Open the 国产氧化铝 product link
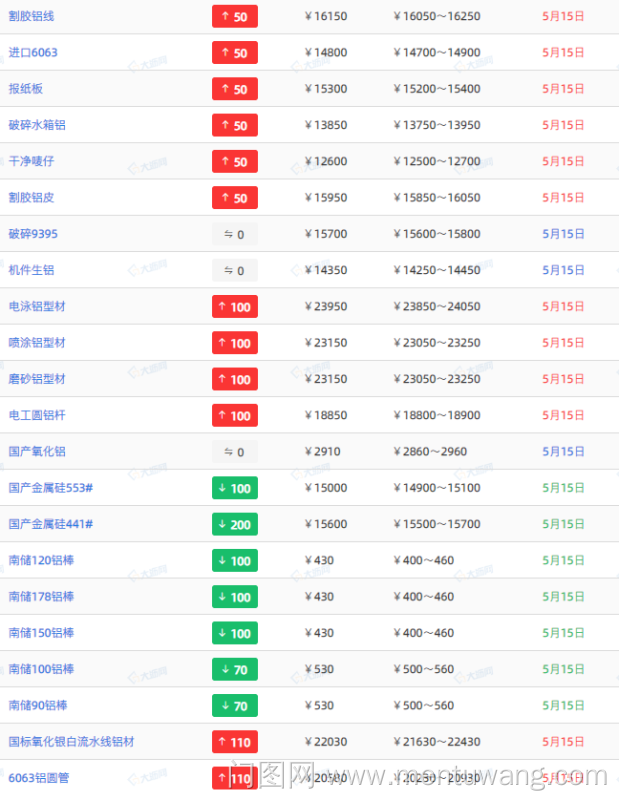Viewport: 619px width, 800px height. (x=37, y=452)
